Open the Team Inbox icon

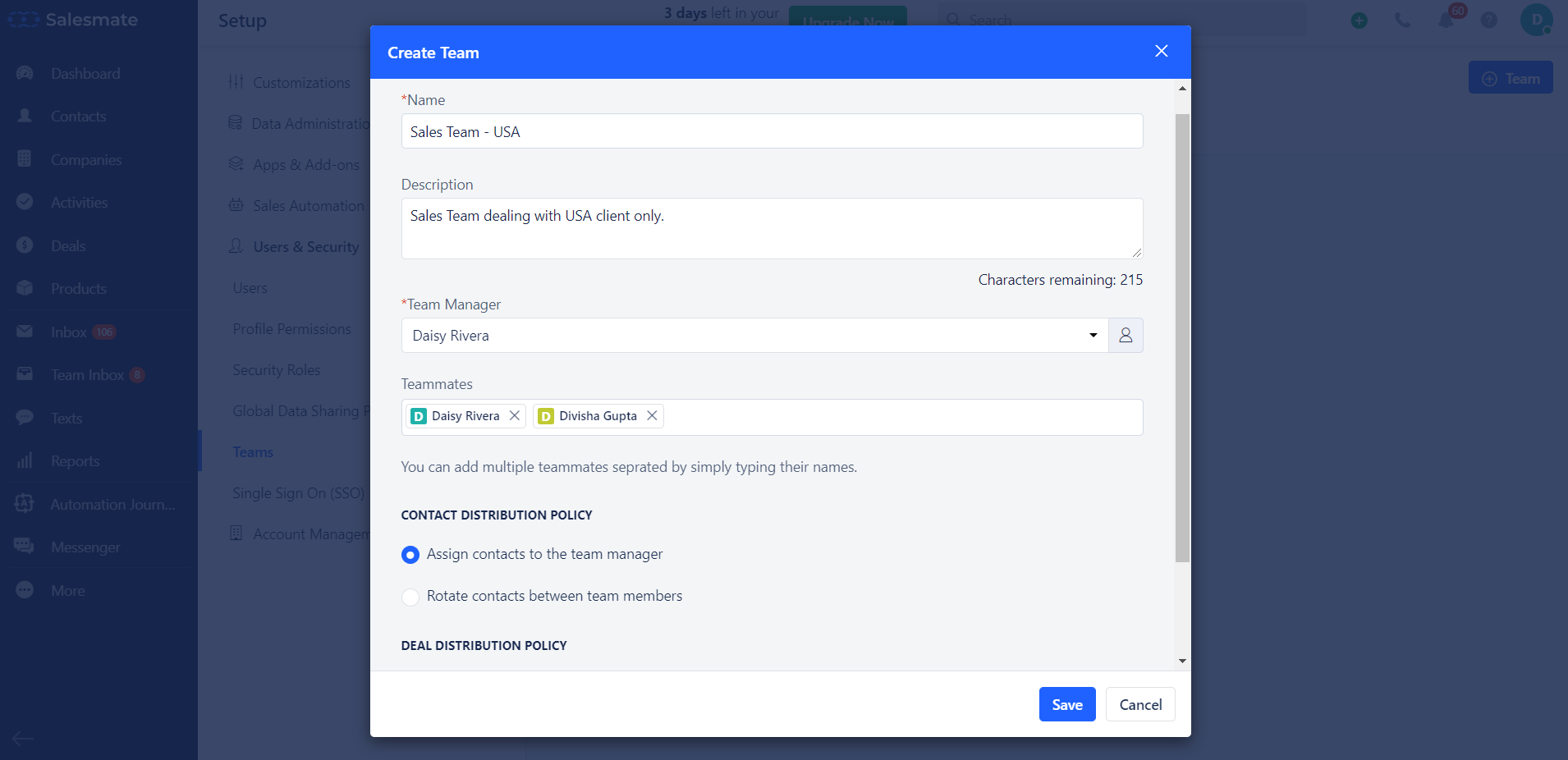click(25, 374)
